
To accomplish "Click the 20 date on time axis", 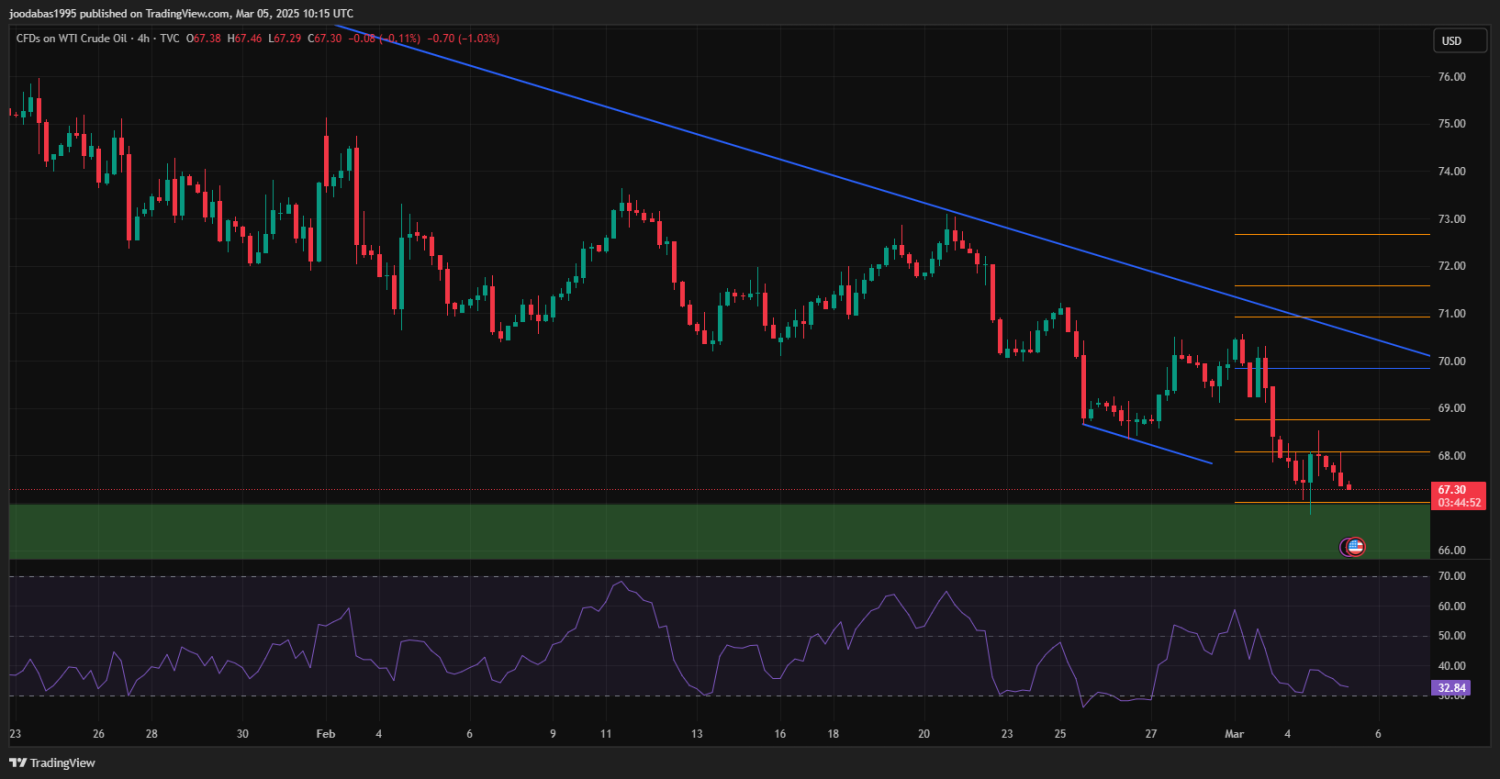I will pos(923,733).
